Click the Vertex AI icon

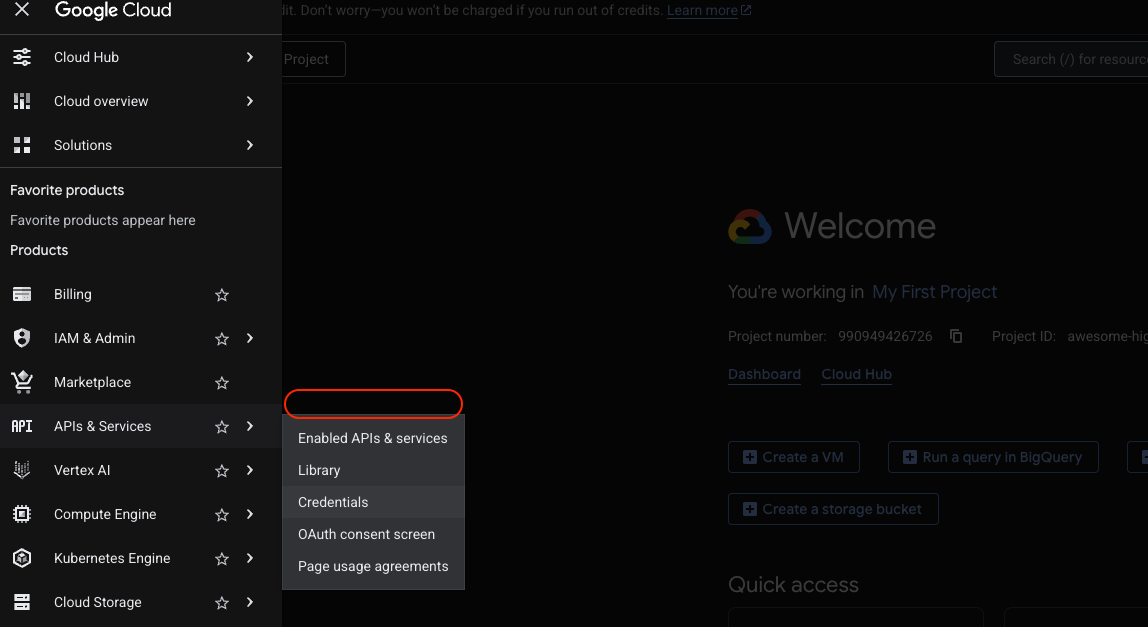tap(22, 470)
